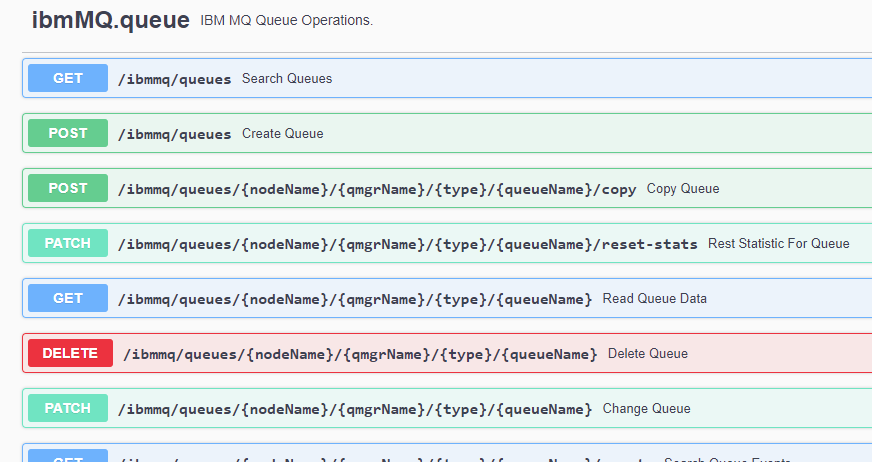Click the PATCH badge for Change Queue
The width and height of the screenshot is (872, 462).
[68, 408]
